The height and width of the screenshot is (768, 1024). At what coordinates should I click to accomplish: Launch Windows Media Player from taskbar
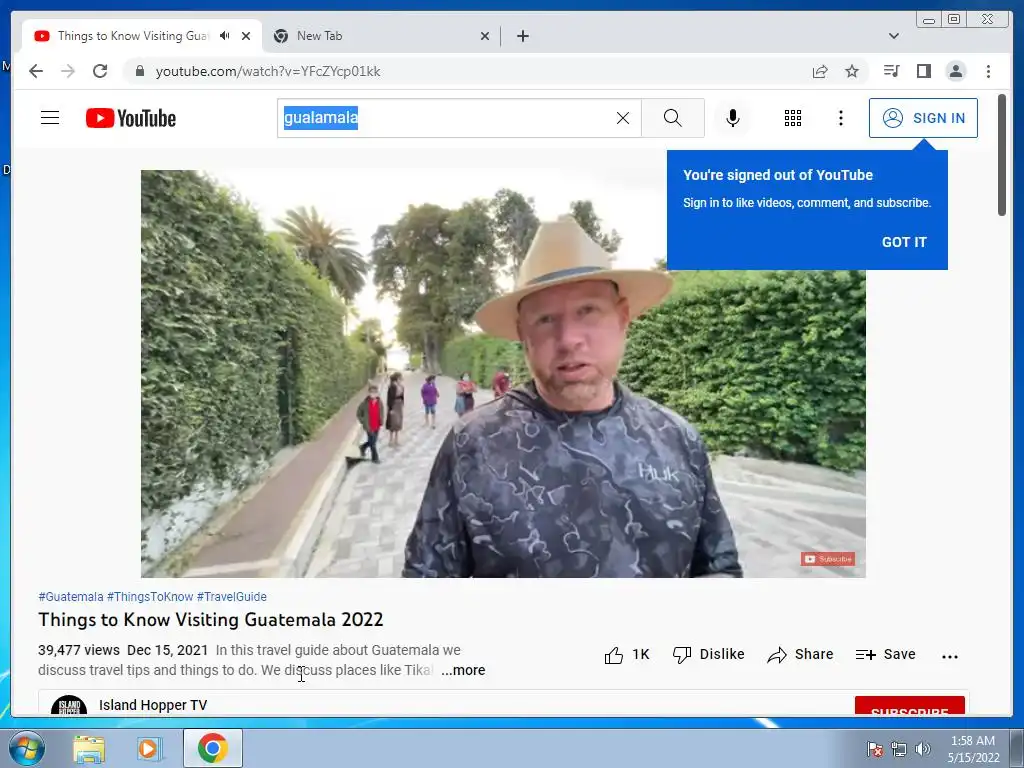click(x=150, y=749)
